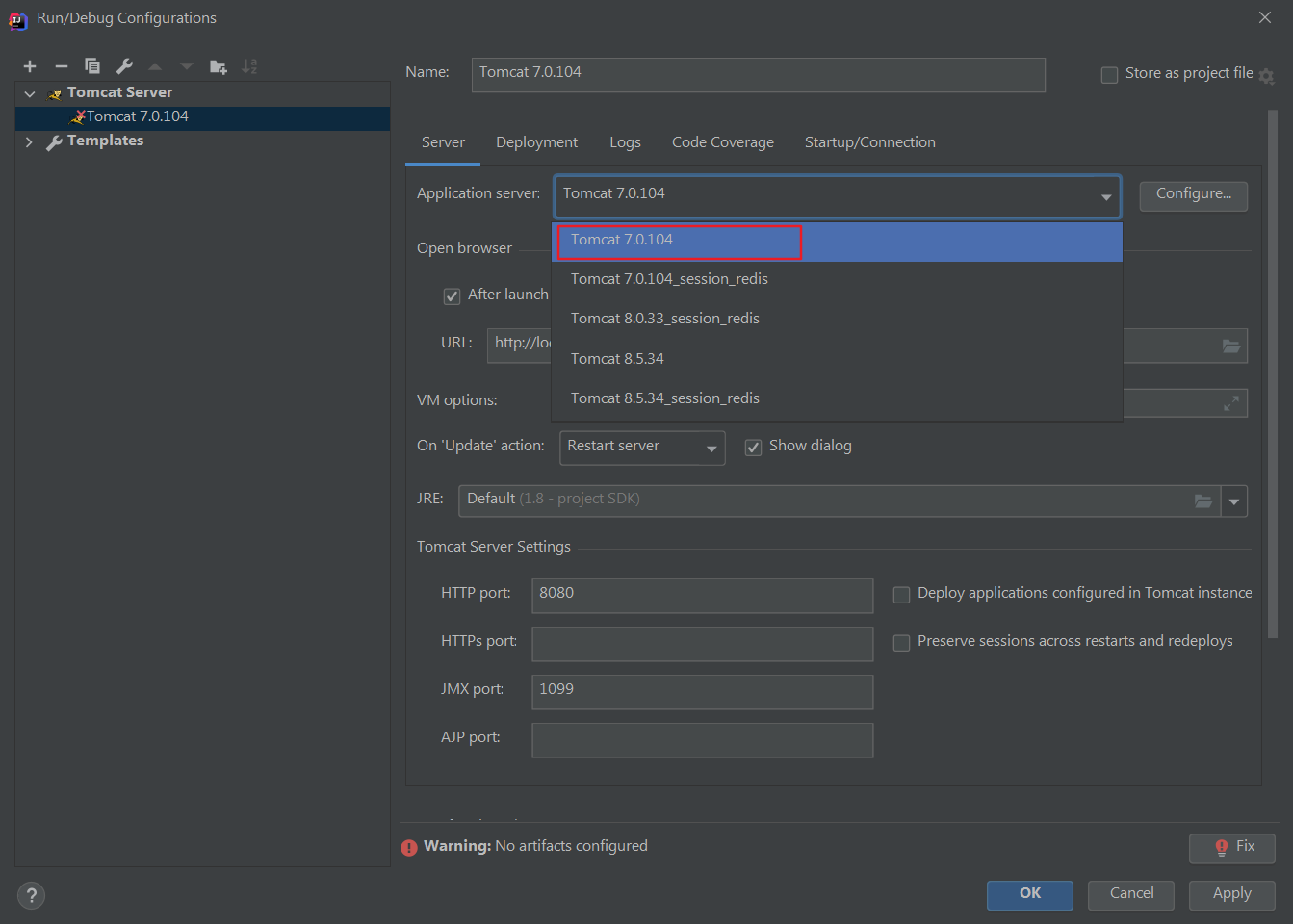
Task: Add a new configuration with plus icon
Action: coord(30,66)
